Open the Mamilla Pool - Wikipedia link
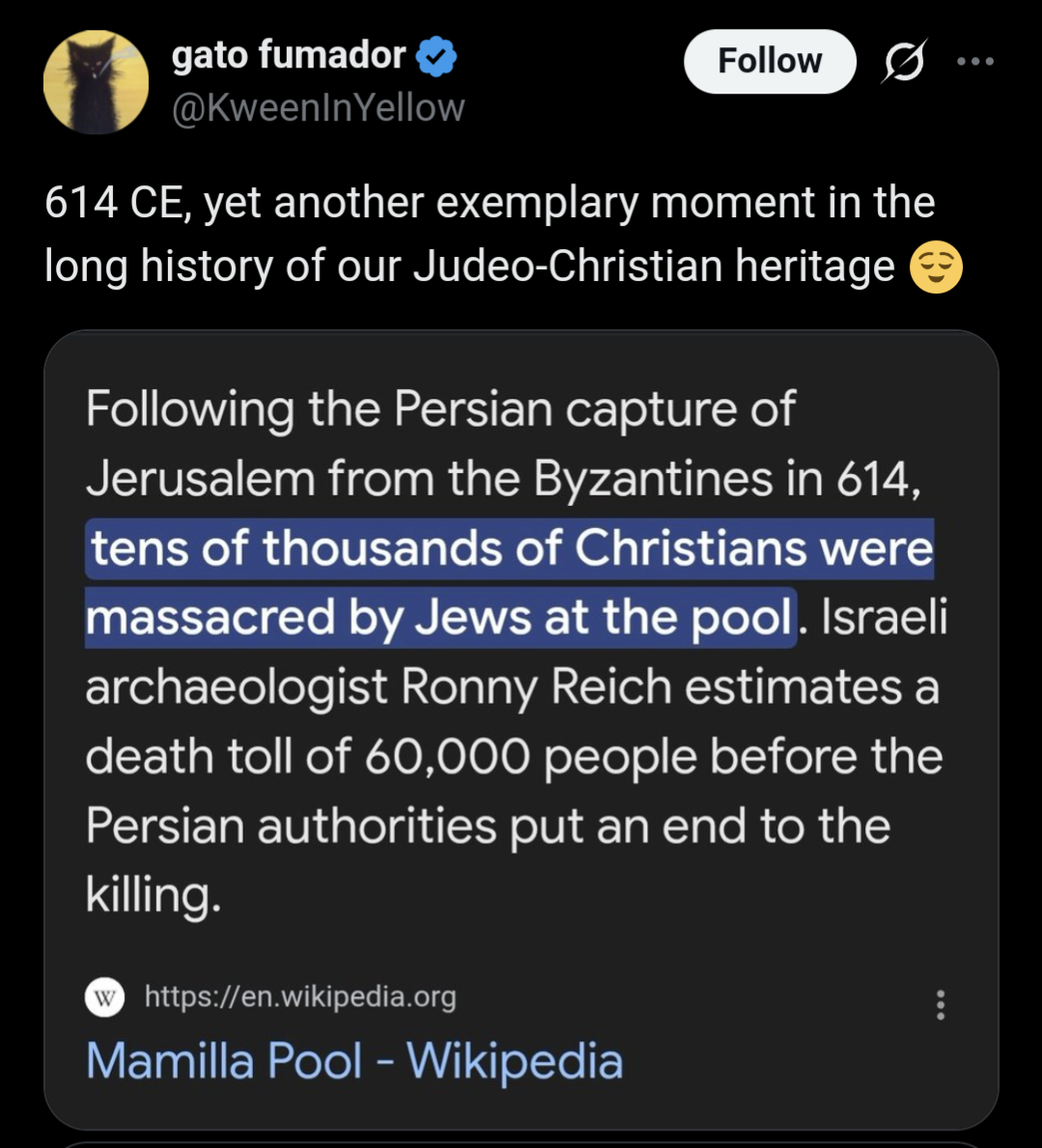This screenshot has height=1148, width=1042. tap(354, 1060)
